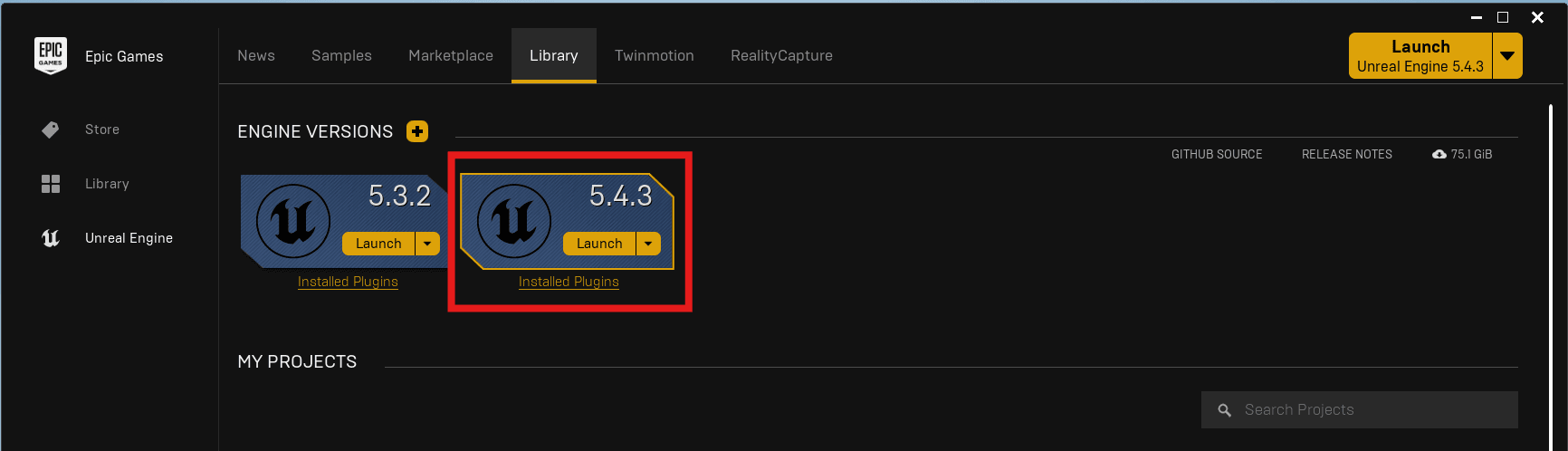Click the cloud download size icon
The width and height of the screenshot is (1568, 451).
click(1439, 155)
